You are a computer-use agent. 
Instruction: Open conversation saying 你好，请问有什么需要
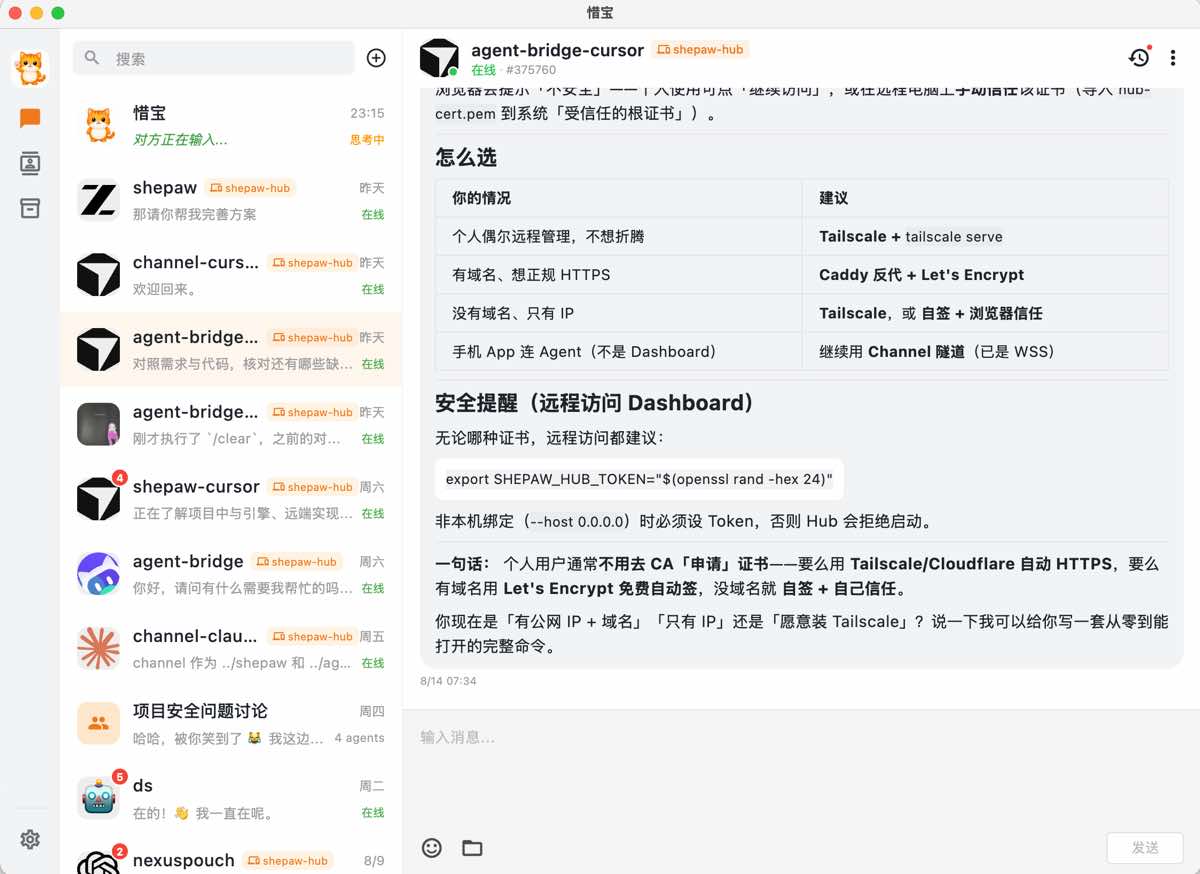click(x=231, y=574)
